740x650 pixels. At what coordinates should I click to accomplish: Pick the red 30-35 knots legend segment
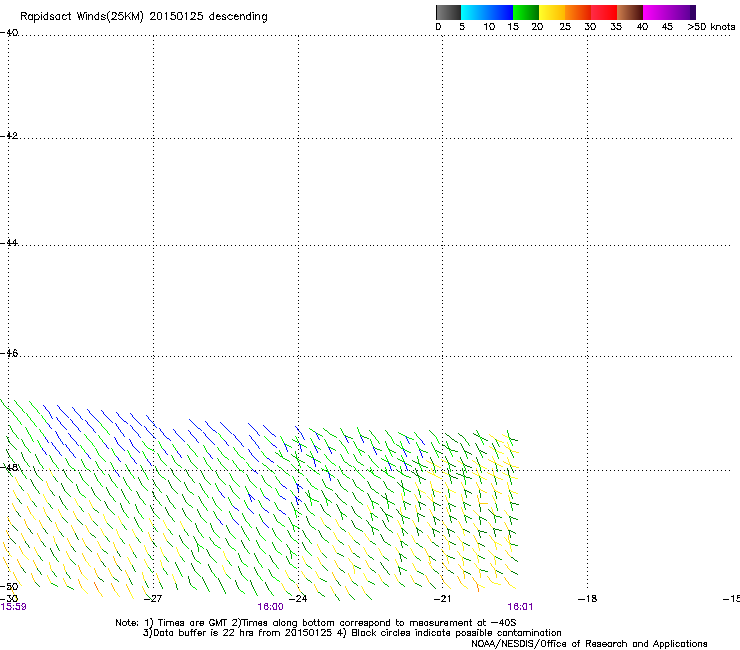(x=604, y=12)
